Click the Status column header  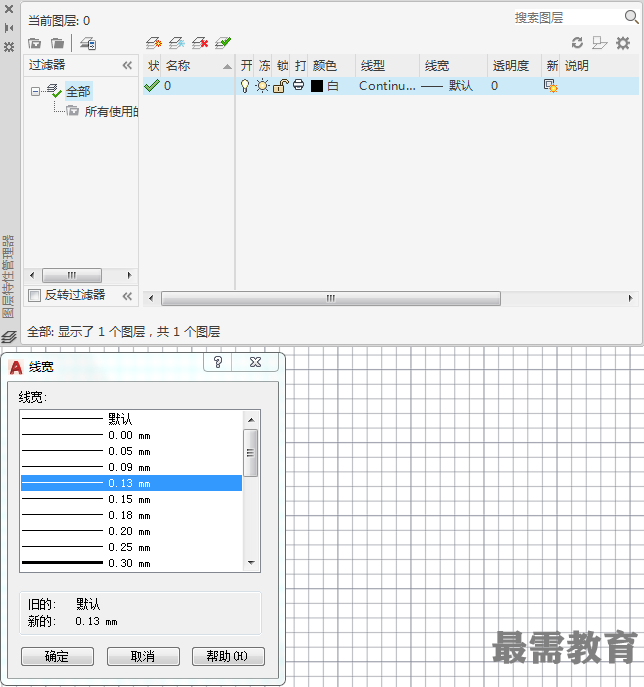(x=153, y=66)
